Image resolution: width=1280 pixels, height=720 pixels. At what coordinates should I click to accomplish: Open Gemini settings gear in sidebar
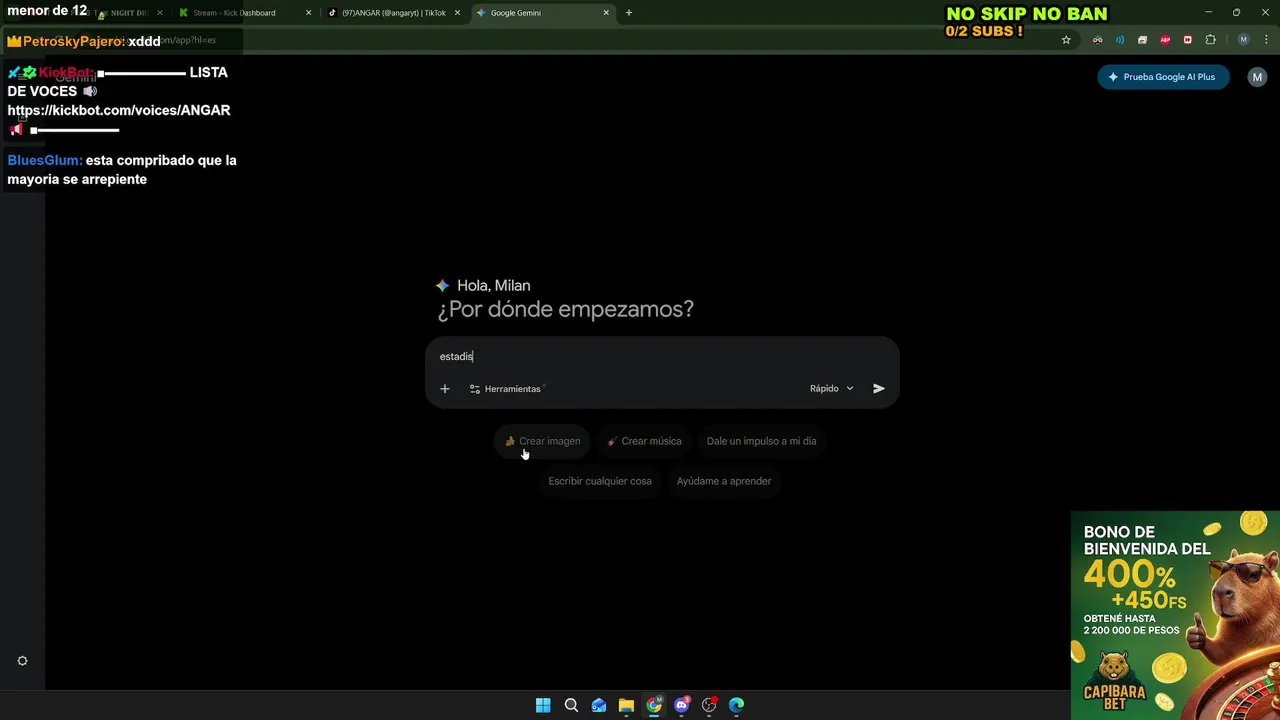(x=22, y=661)
